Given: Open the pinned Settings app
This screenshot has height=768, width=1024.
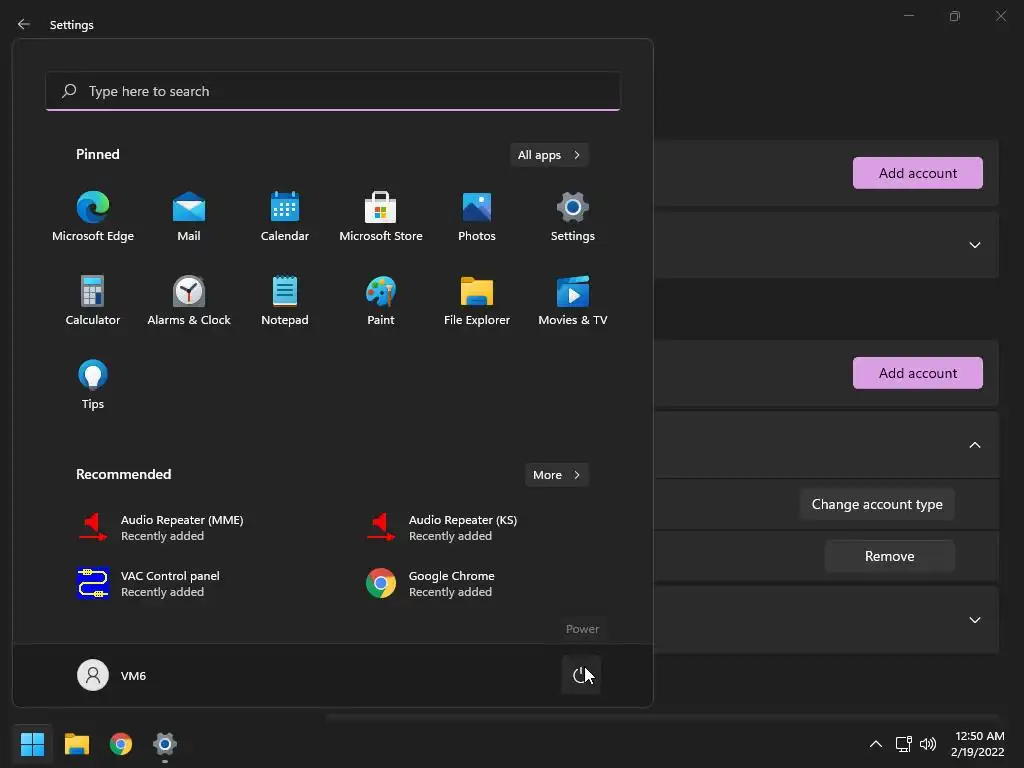Looking at the screenshot, I should click(573, 217).
